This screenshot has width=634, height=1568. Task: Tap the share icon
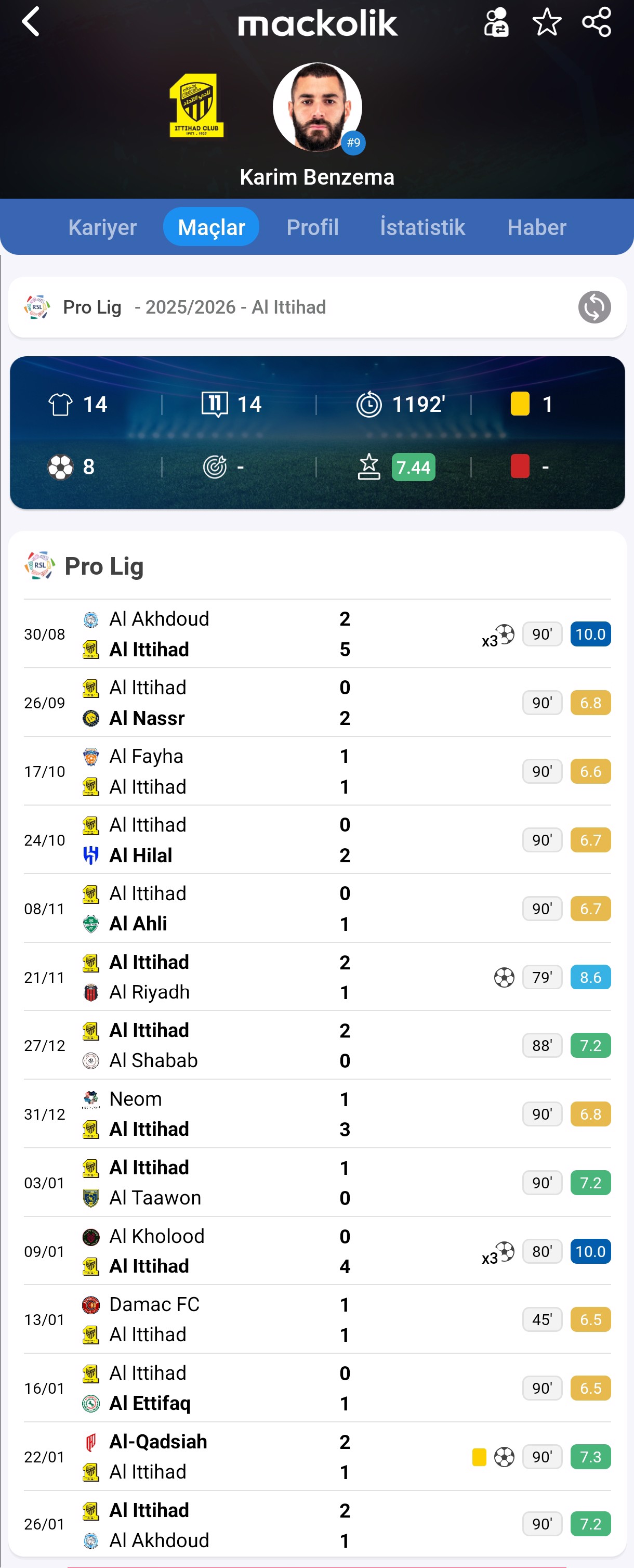pos(596,22)
